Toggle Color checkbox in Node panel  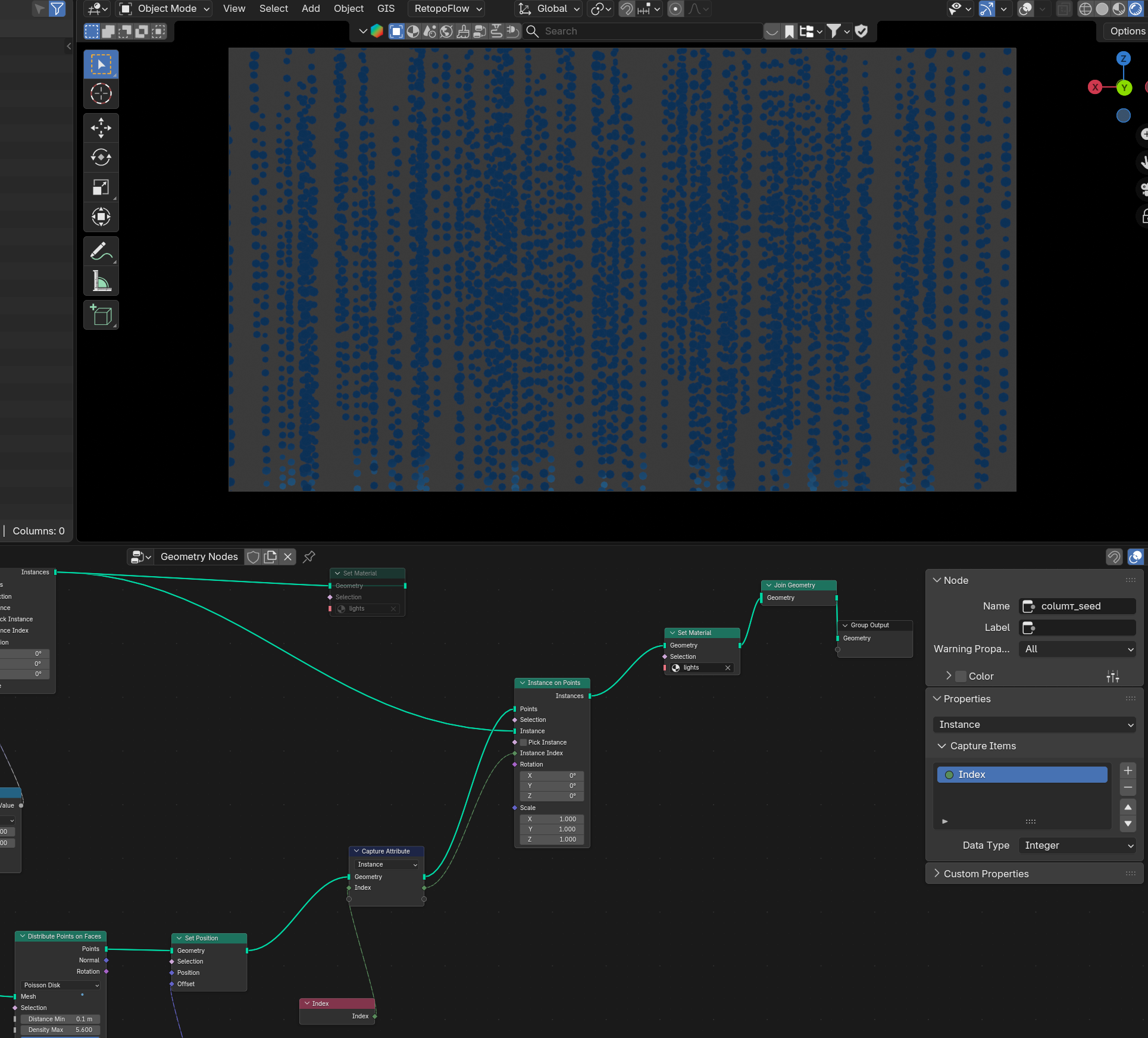tap(961, 676)
